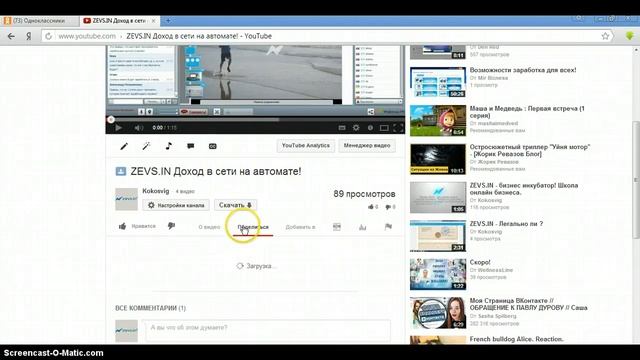Viewport: 640px width, 360px height.
Task: Open the transcript icon under video
Action: [337, 227]
